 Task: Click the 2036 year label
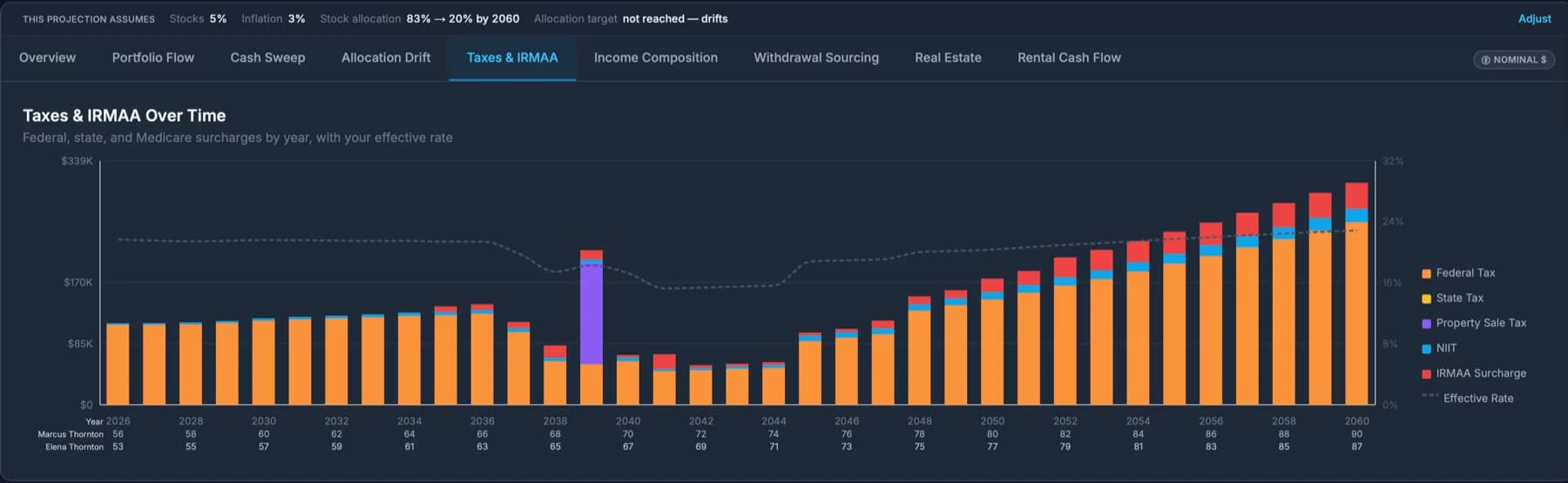482,421
